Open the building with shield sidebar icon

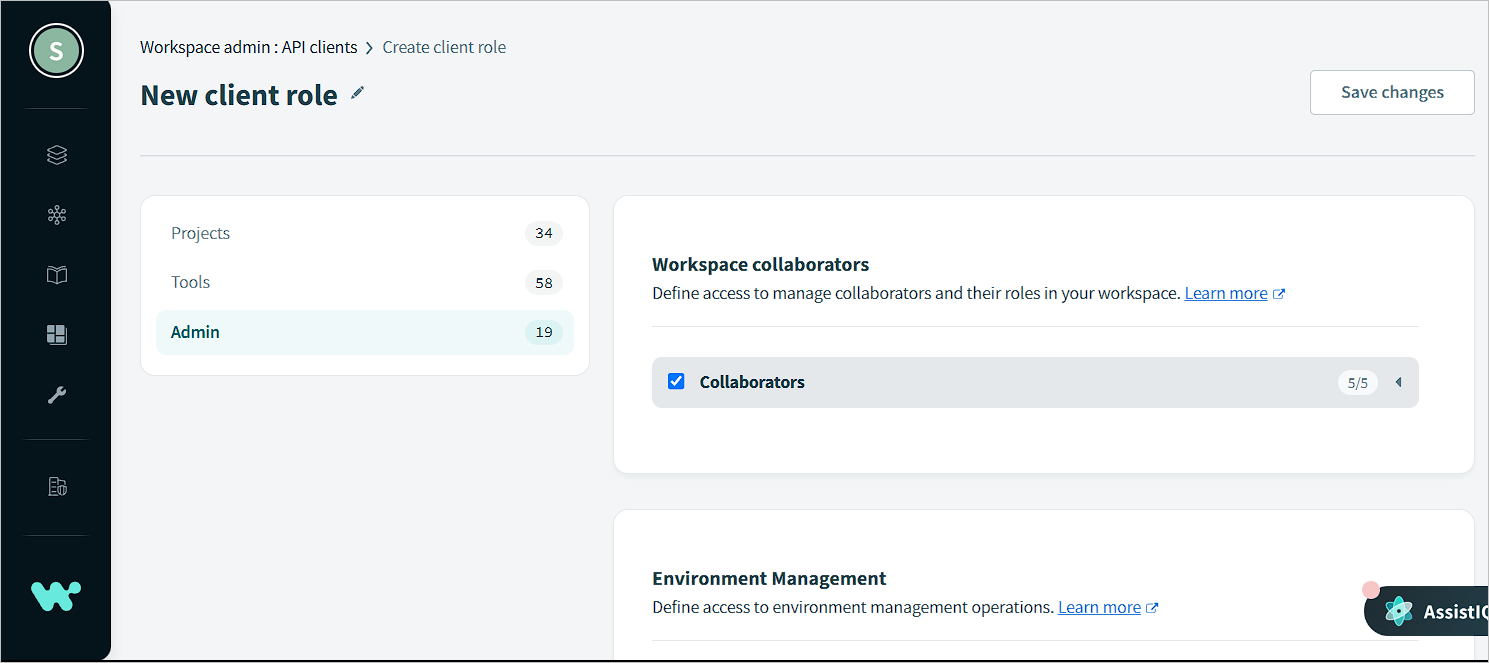57,487
